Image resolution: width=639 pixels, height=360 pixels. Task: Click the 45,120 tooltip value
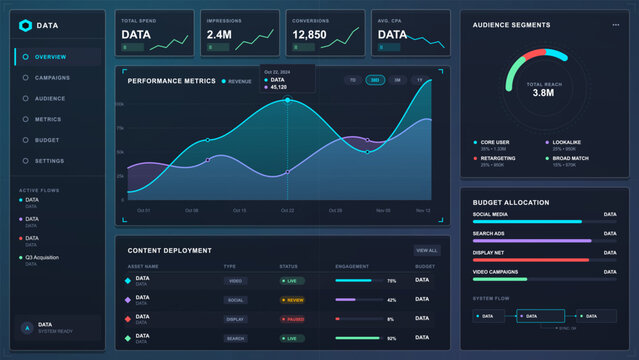(279, 87)
